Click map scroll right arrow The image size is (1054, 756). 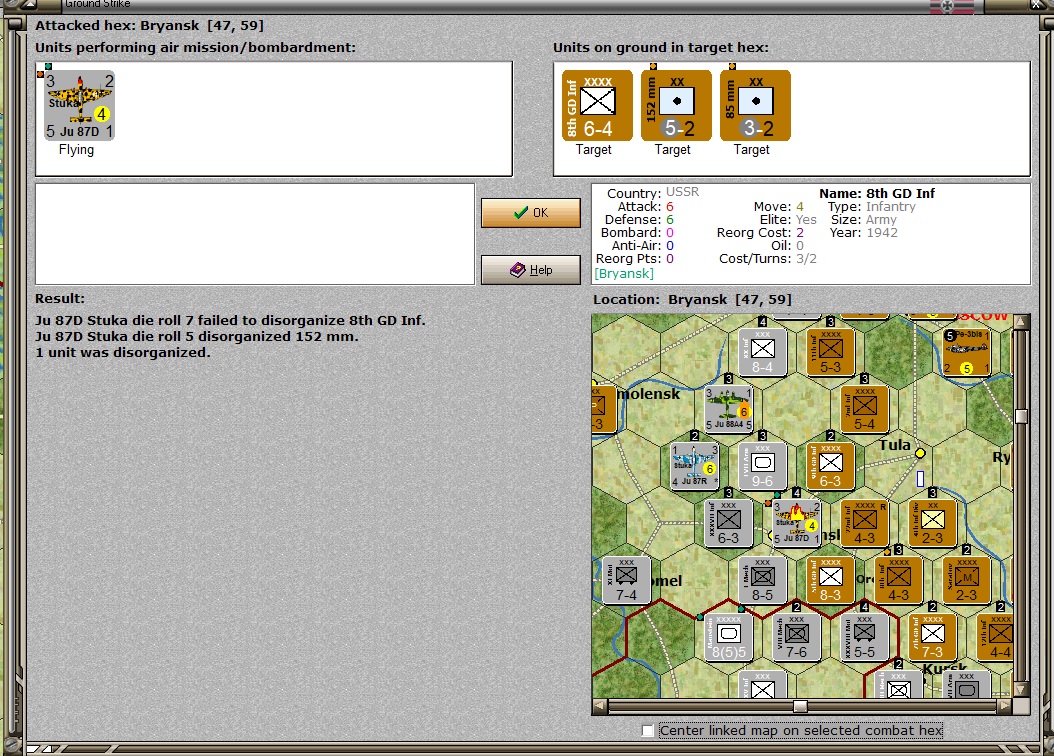[1005, 706]
